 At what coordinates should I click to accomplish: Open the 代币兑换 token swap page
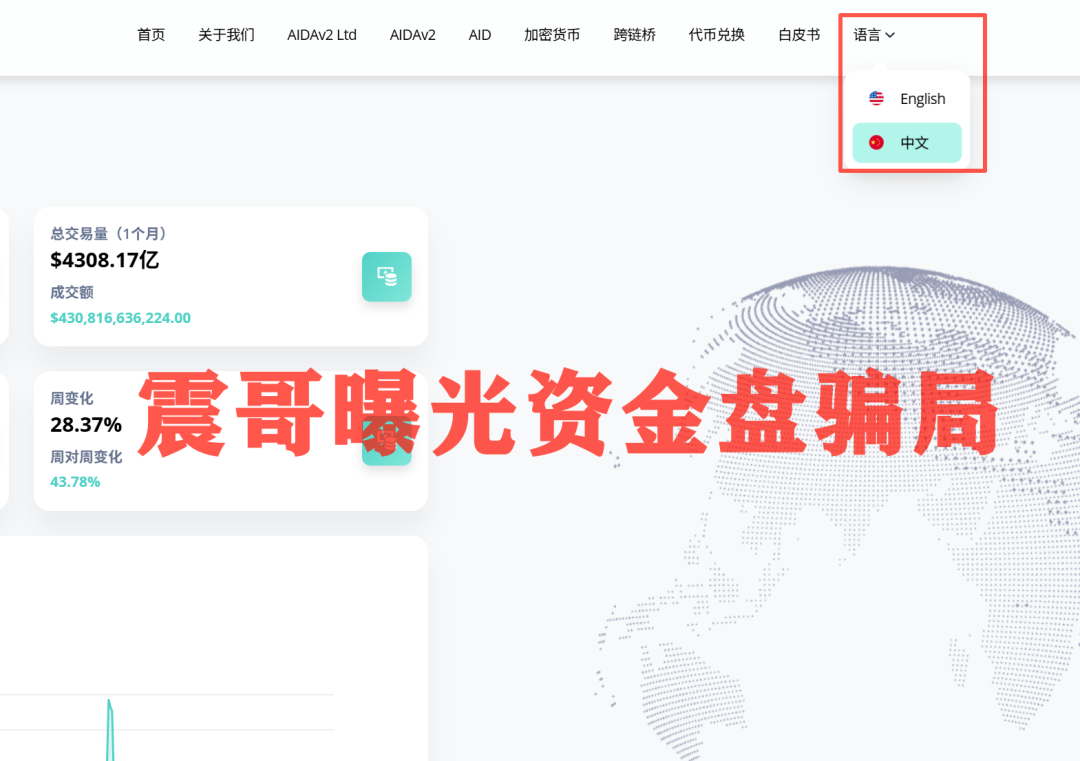(716, 34)
